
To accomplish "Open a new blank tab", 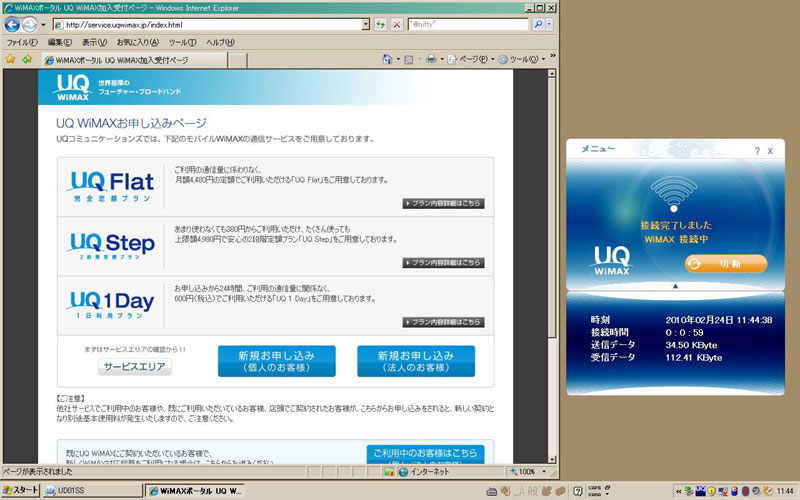I will pos(237,61).
